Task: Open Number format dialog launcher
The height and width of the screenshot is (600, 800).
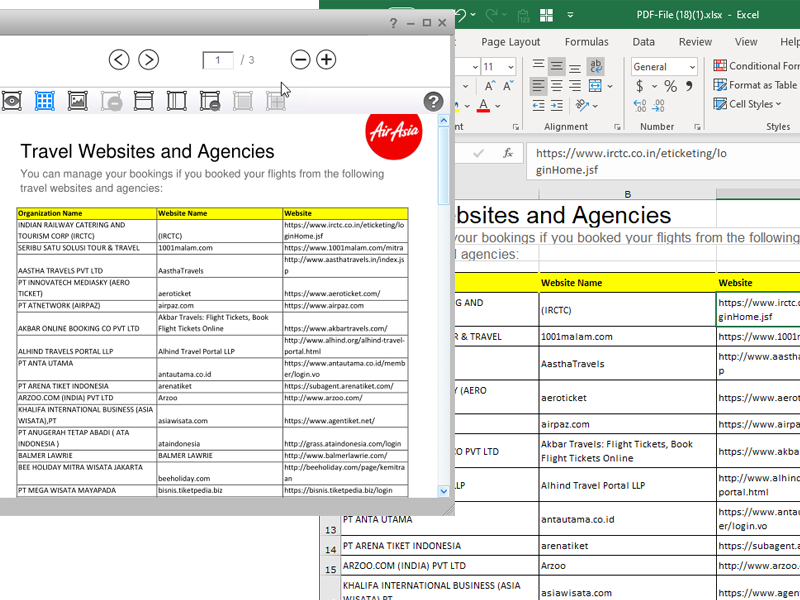Action: tap(697, 127)
